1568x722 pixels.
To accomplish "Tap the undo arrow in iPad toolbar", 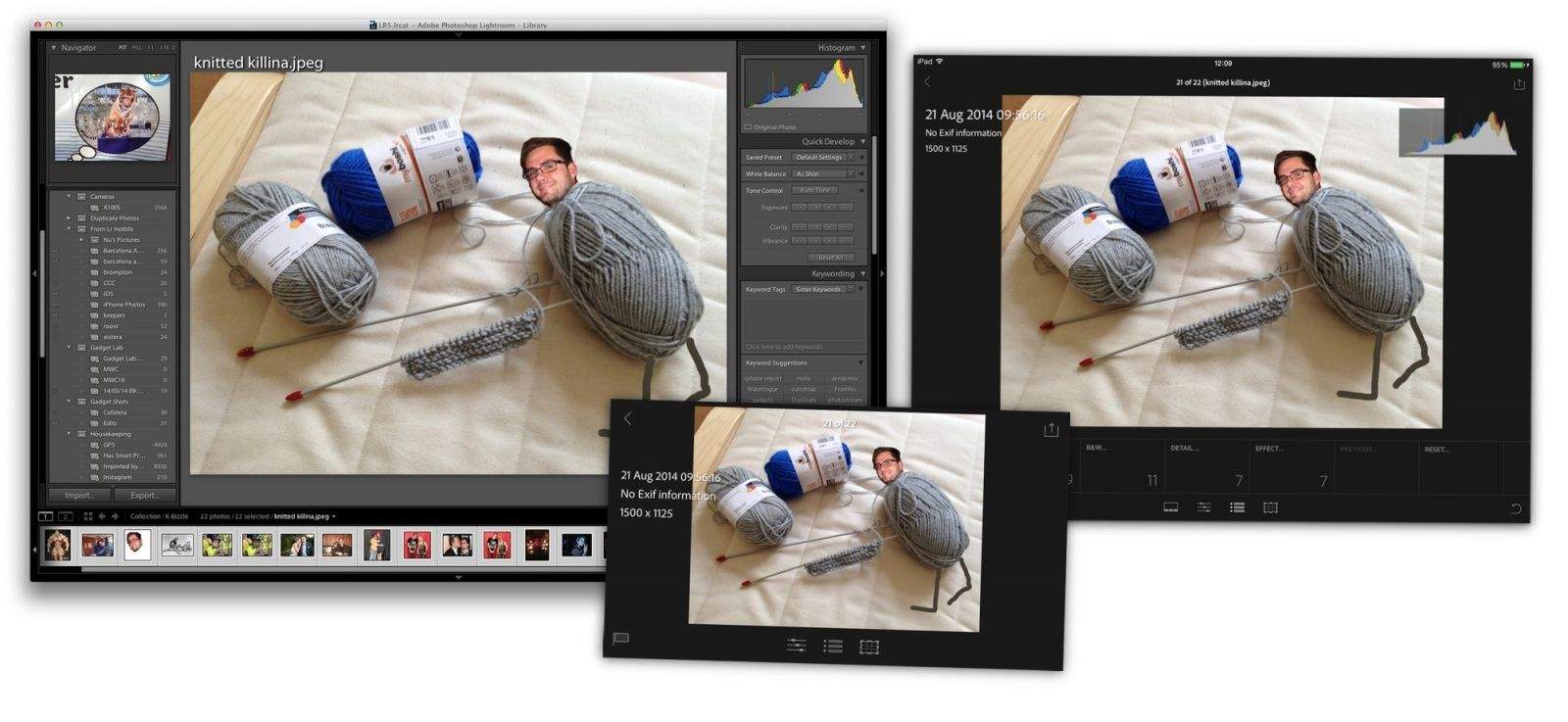I will click(x=1515, y=509).
